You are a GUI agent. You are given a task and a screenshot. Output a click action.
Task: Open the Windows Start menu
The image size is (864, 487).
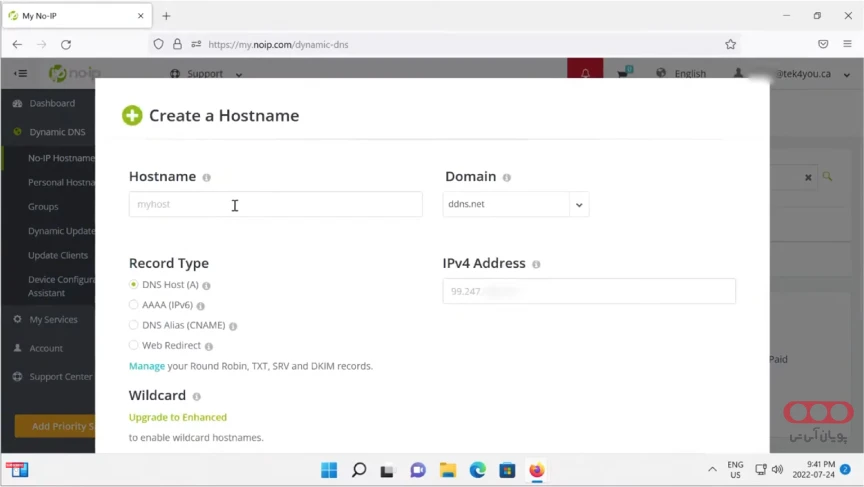pos(329,470)
